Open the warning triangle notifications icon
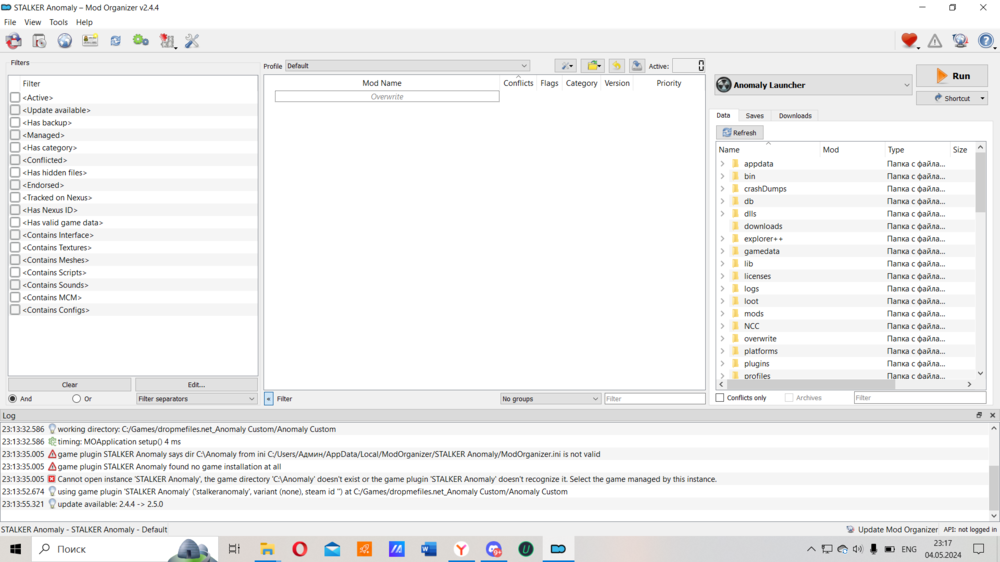The width and height of the screenshot is (1000, 562). click(934, 41)
